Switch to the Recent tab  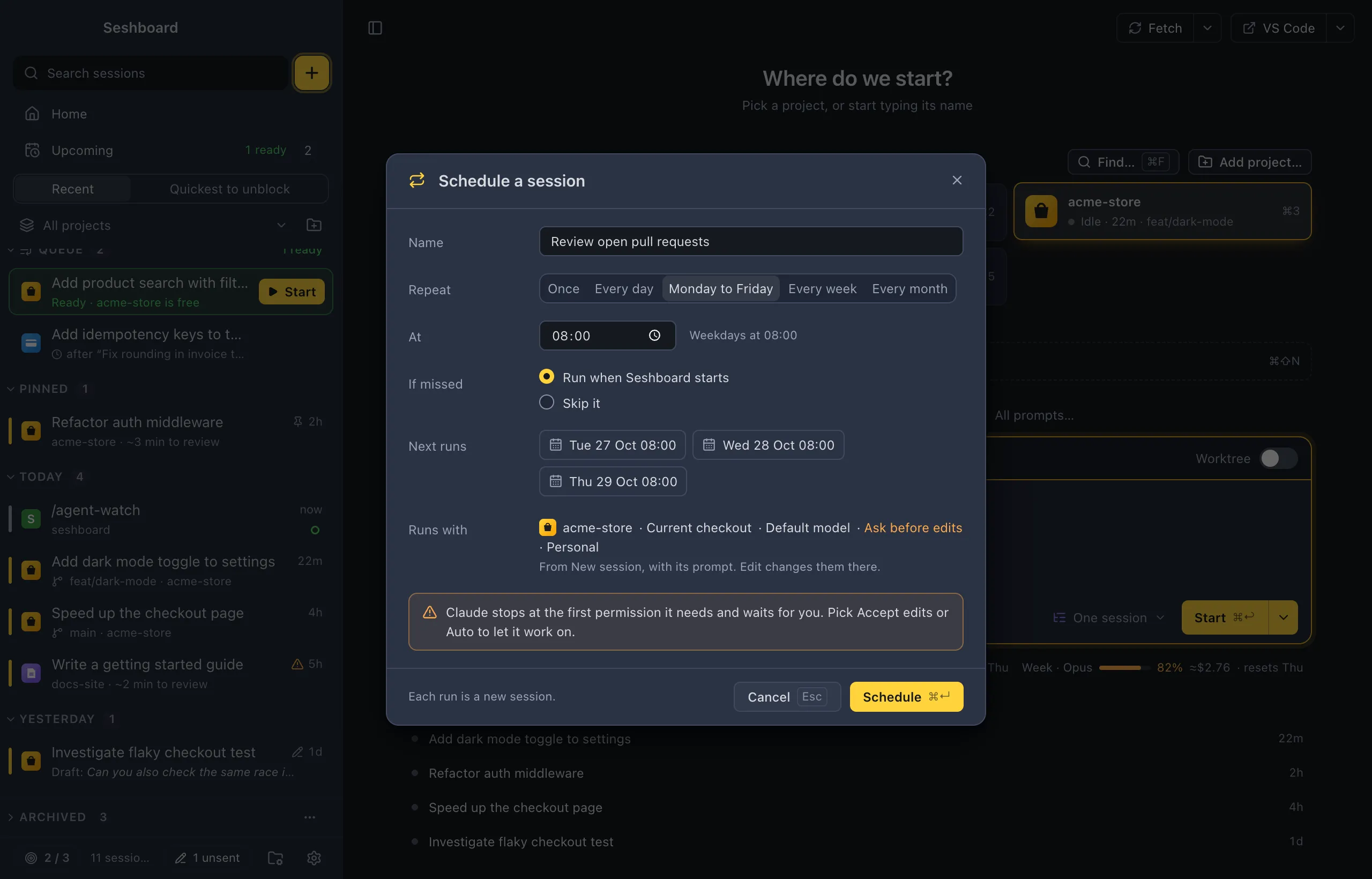72,189
